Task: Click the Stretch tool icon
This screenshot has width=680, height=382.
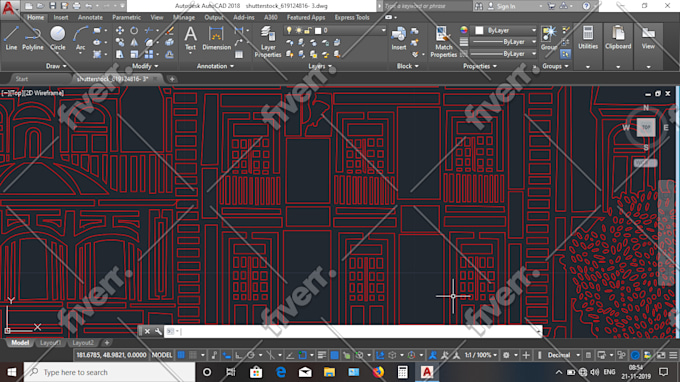Action: point(120,55)
